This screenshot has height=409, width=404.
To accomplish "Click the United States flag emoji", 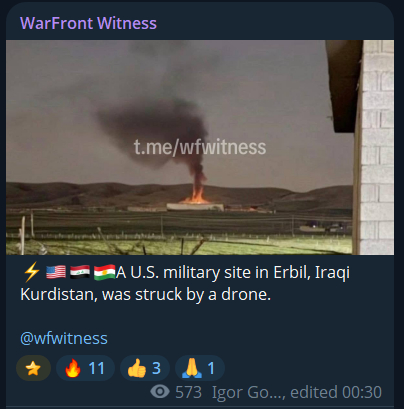I will coord(56,272).
